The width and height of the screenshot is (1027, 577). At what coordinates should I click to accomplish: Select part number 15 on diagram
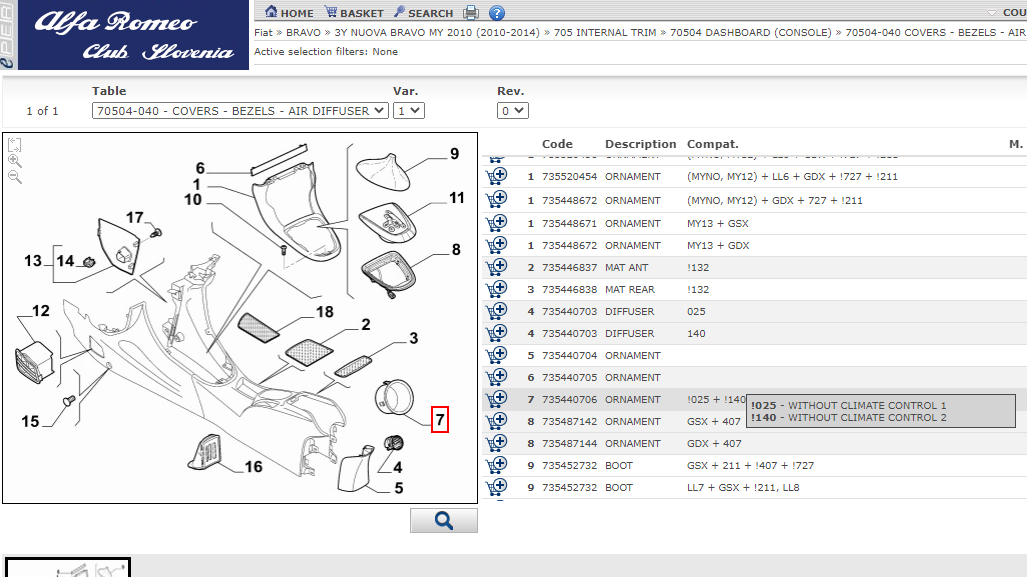(30, 421)
